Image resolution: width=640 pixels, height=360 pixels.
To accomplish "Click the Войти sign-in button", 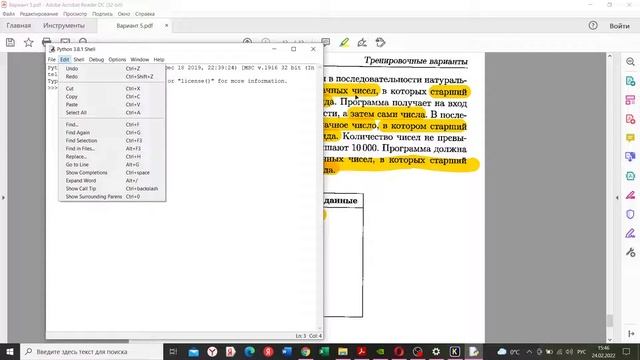I will pyautogui.click(x=619, y=26).
